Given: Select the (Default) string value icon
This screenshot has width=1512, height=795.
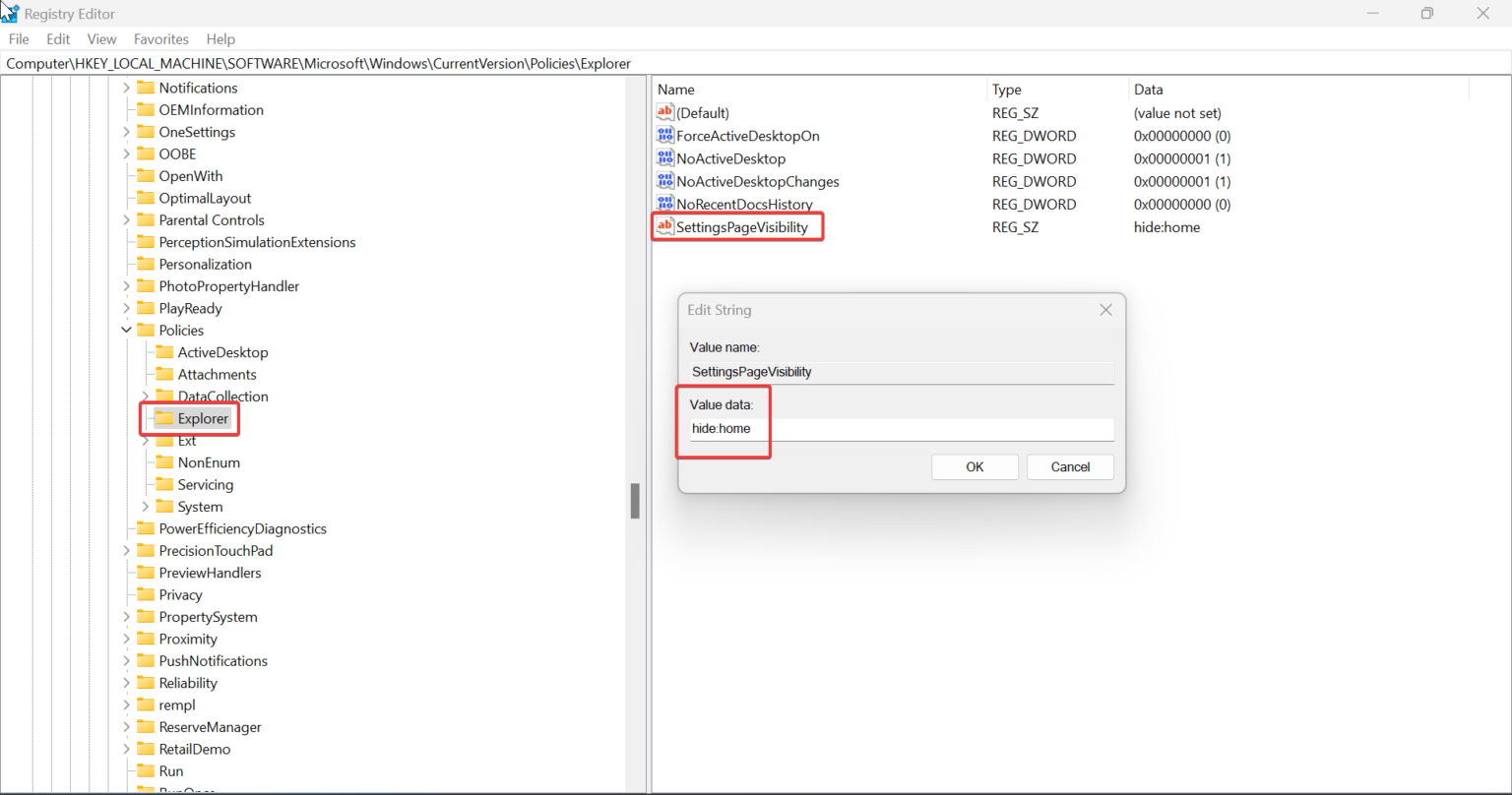Looking at the screenshot, I should click(664, 112).
